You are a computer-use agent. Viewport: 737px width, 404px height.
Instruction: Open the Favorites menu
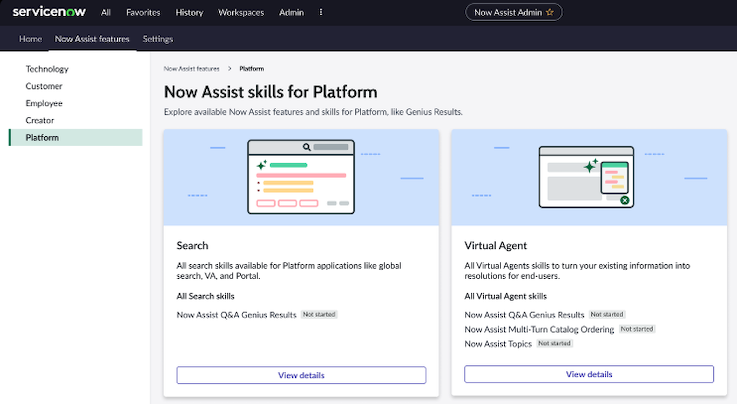pos(143,13)
